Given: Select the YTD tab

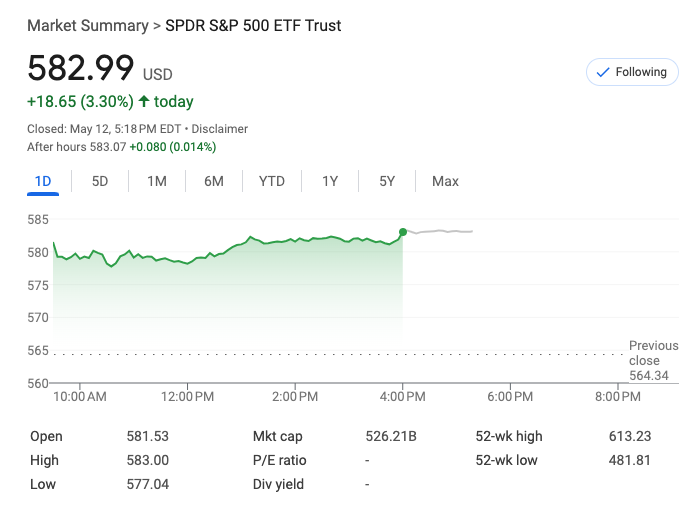Looking at the screenshot, I should tap(272, 181).
